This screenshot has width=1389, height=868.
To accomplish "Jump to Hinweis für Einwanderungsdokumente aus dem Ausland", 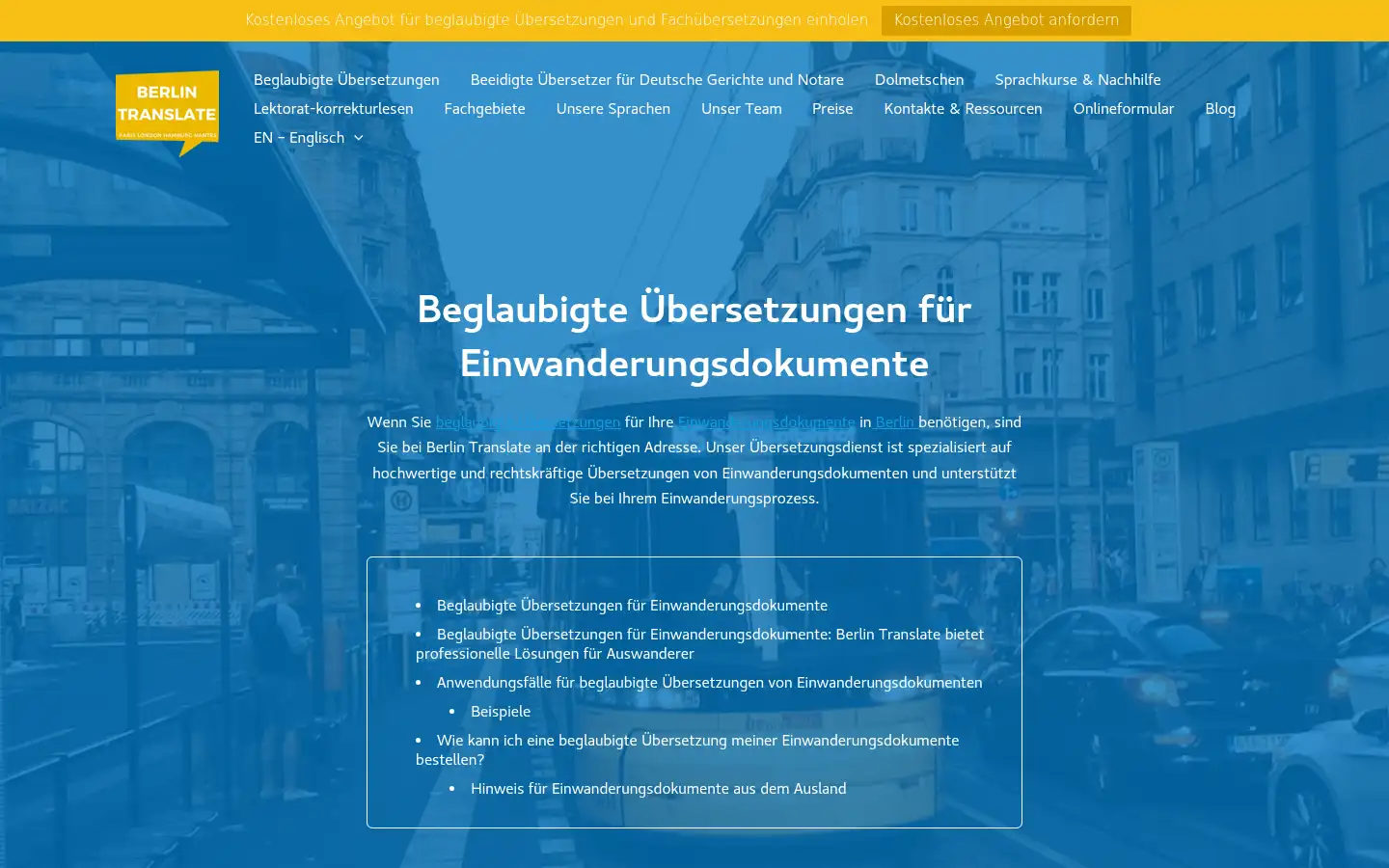I will (658, 789).
